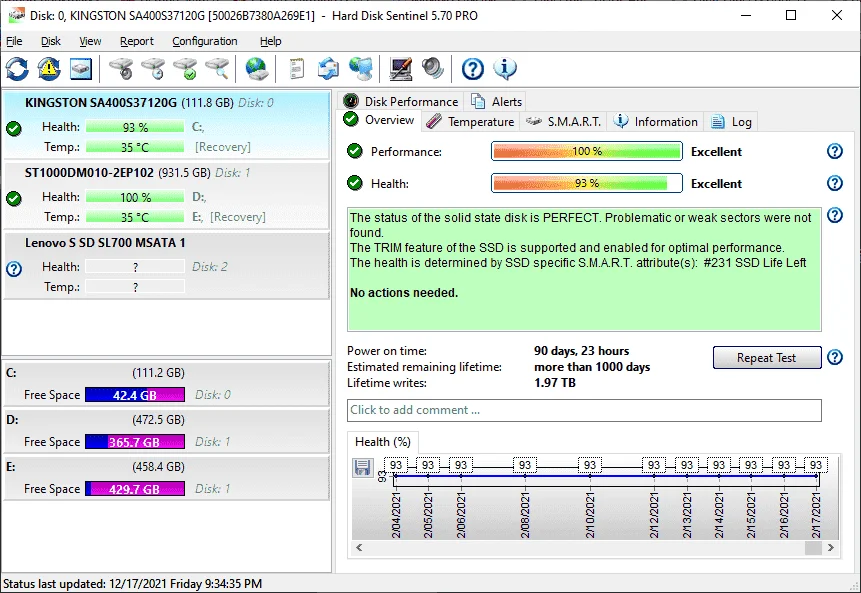Start the extended self test clock disk icon
Screen dimensions: 861x593
(153, 69)
